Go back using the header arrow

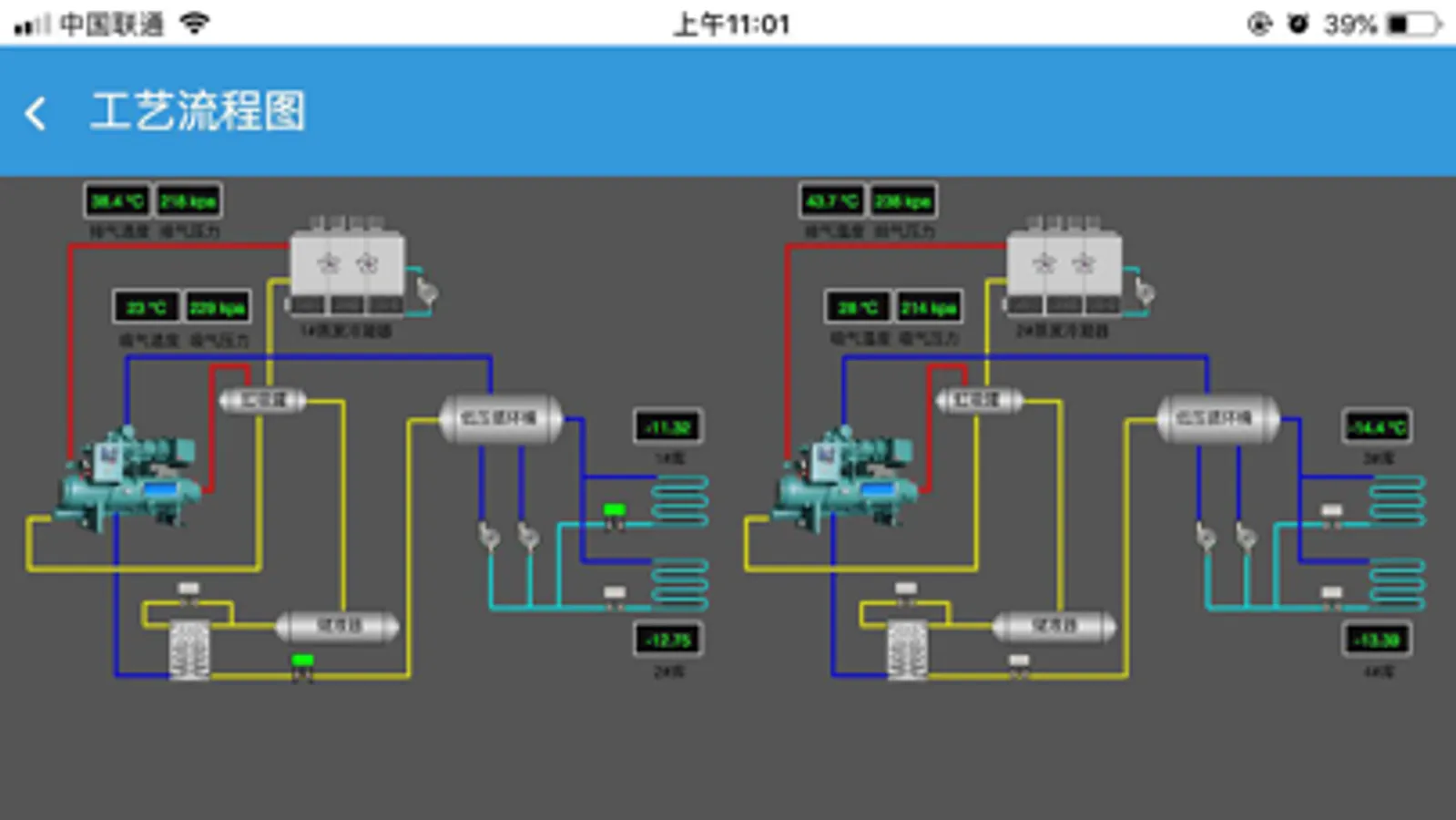36,113
